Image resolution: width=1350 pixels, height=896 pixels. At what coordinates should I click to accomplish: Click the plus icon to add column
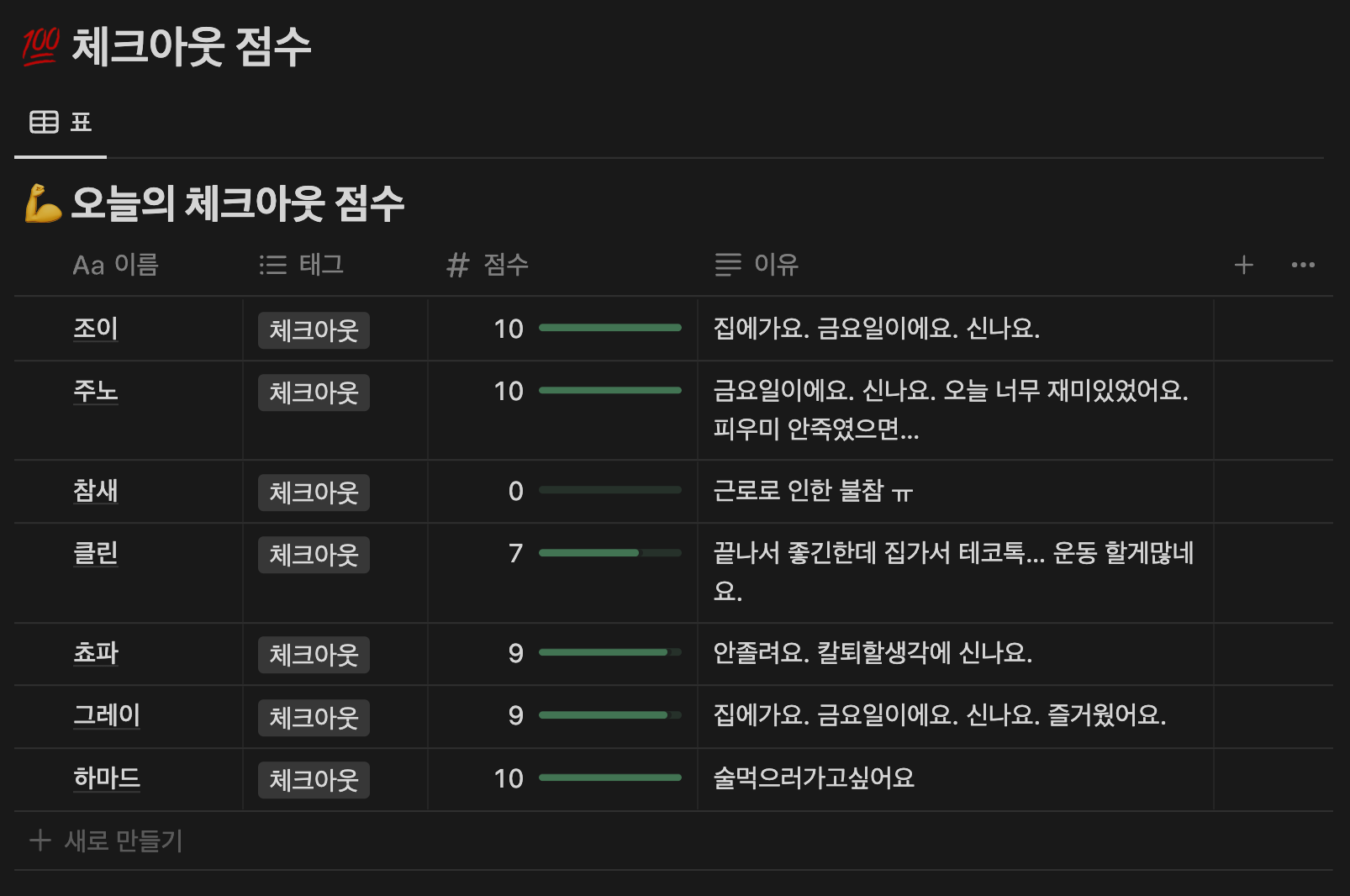pos(1243,266)
